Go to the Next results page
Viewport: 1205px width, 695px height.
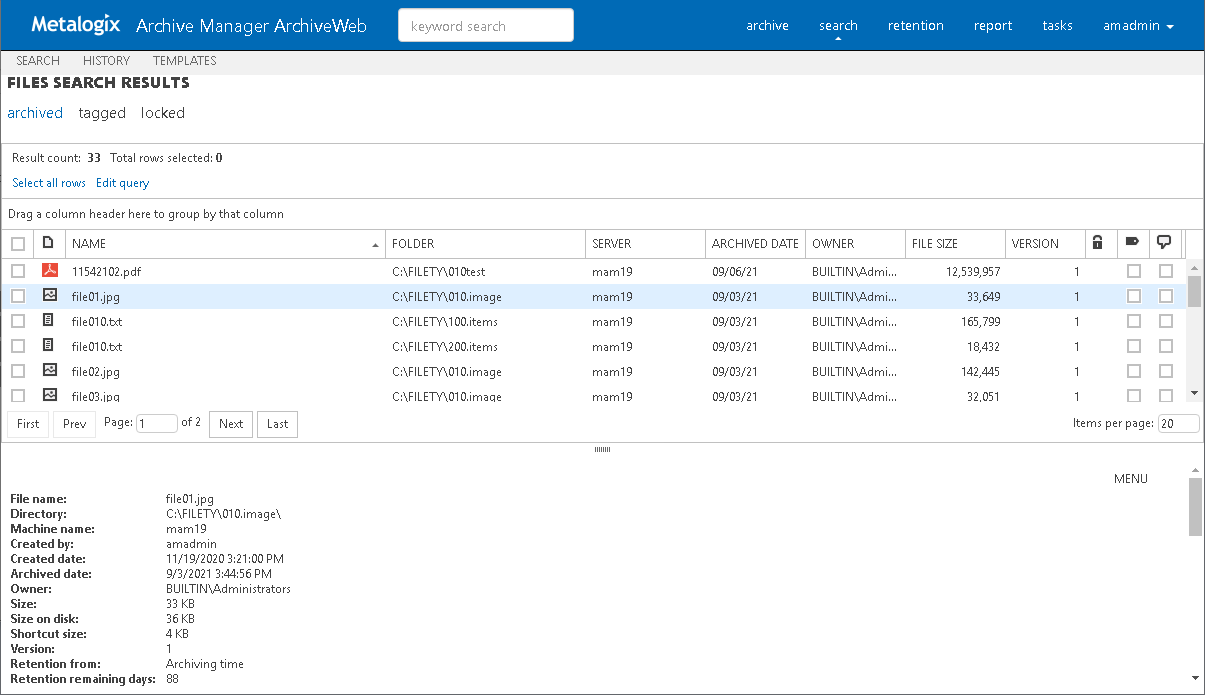pos(231,424)
